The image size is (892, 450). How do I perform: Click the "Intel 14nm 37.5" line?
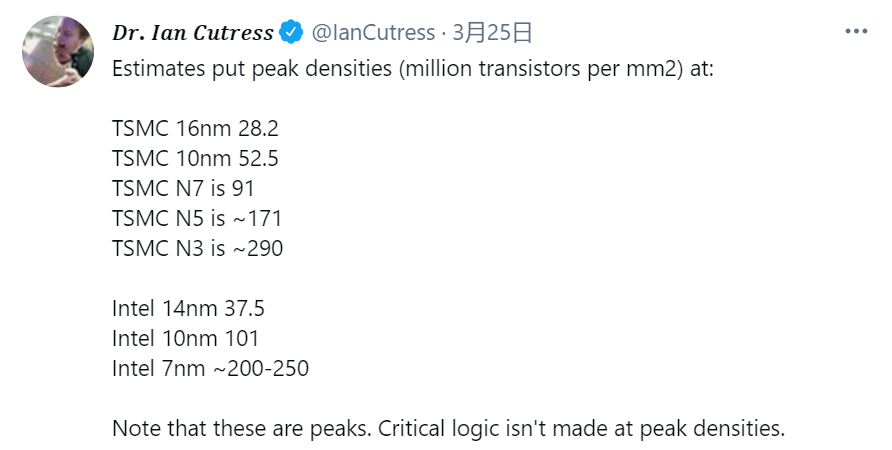click(x=188, y=308)
